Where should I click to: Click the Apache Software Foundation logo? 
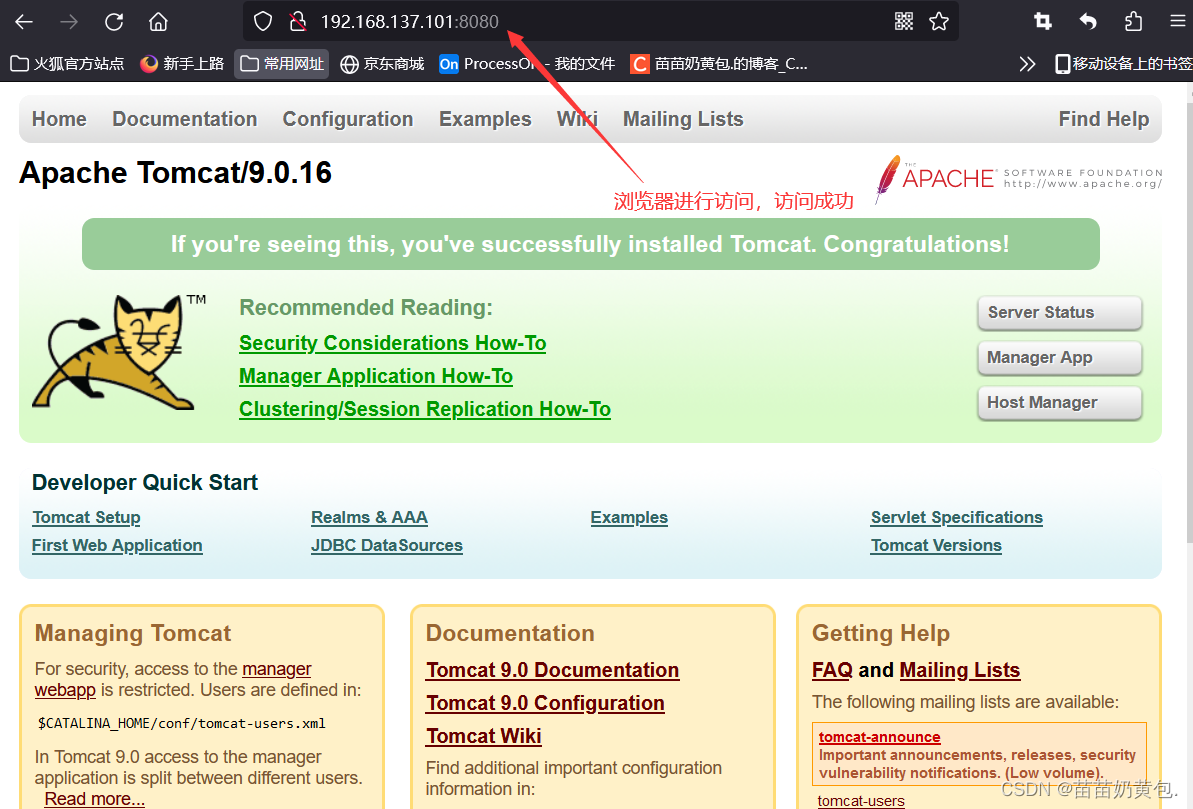(x=1018, y=178)
